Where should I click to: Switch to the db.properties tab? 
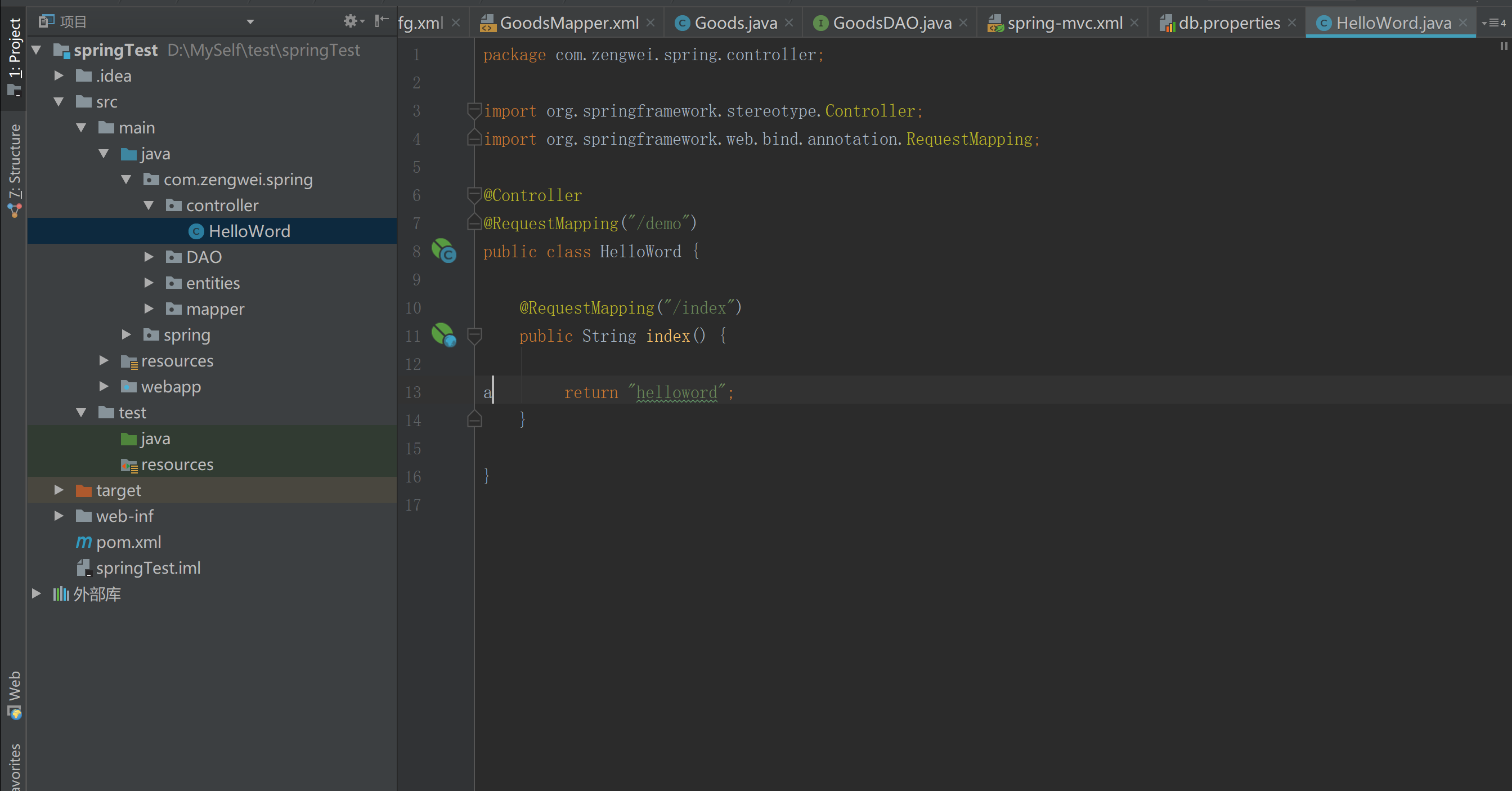pos(1228,23)
